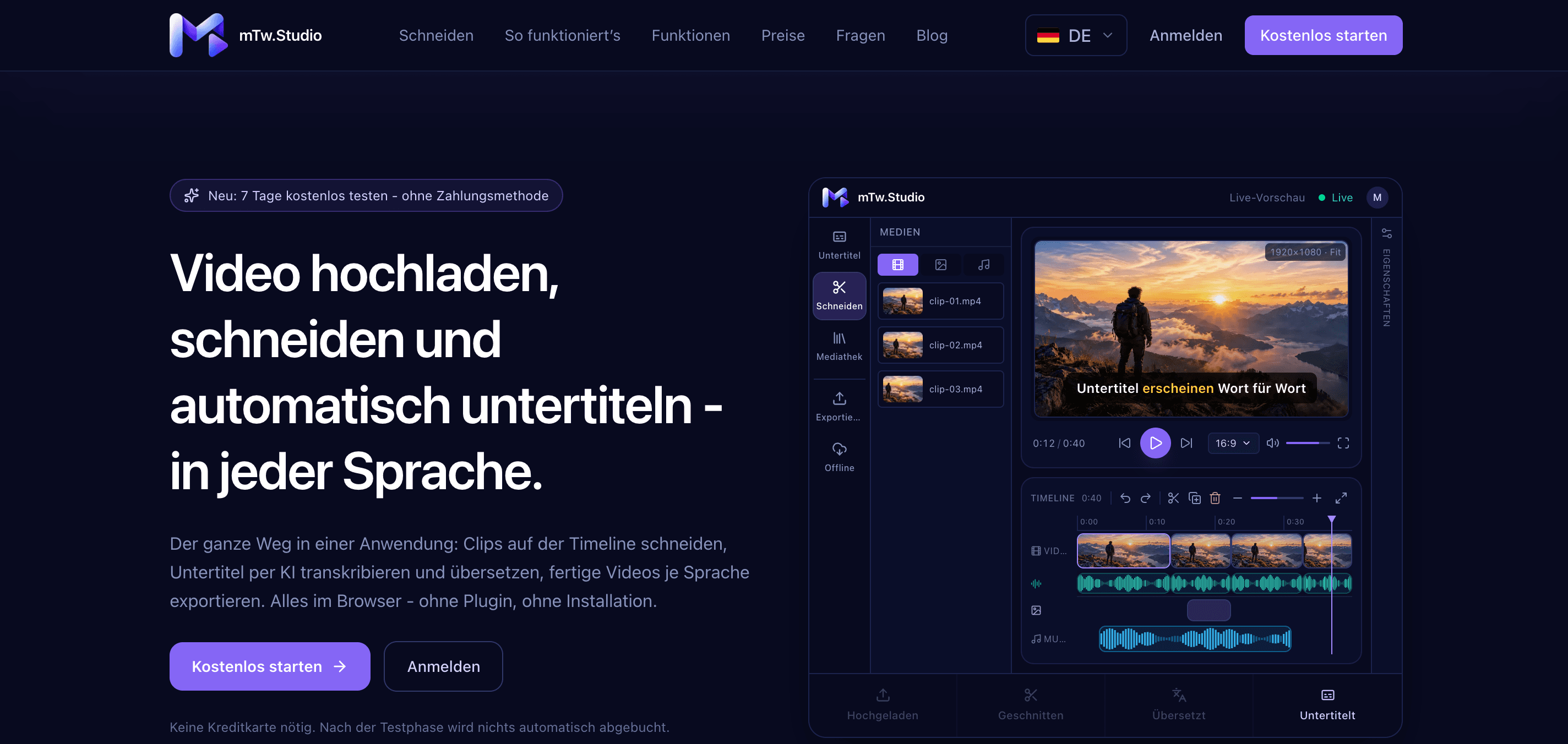
Task: Open the Fragen nav link
Action: tap(860, 35)
